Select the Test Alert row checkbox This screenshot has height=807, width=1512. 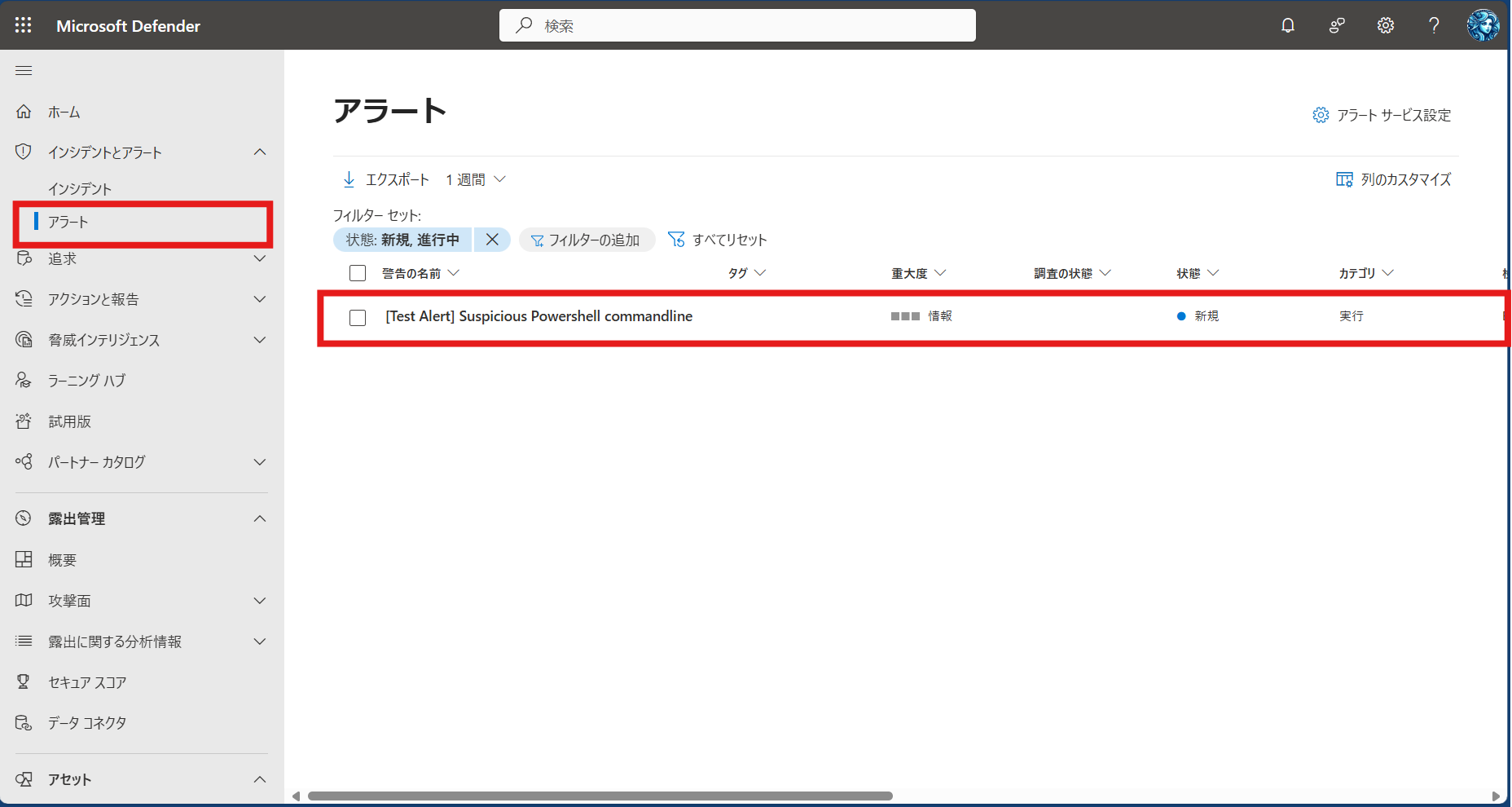(x=358, y=317)
